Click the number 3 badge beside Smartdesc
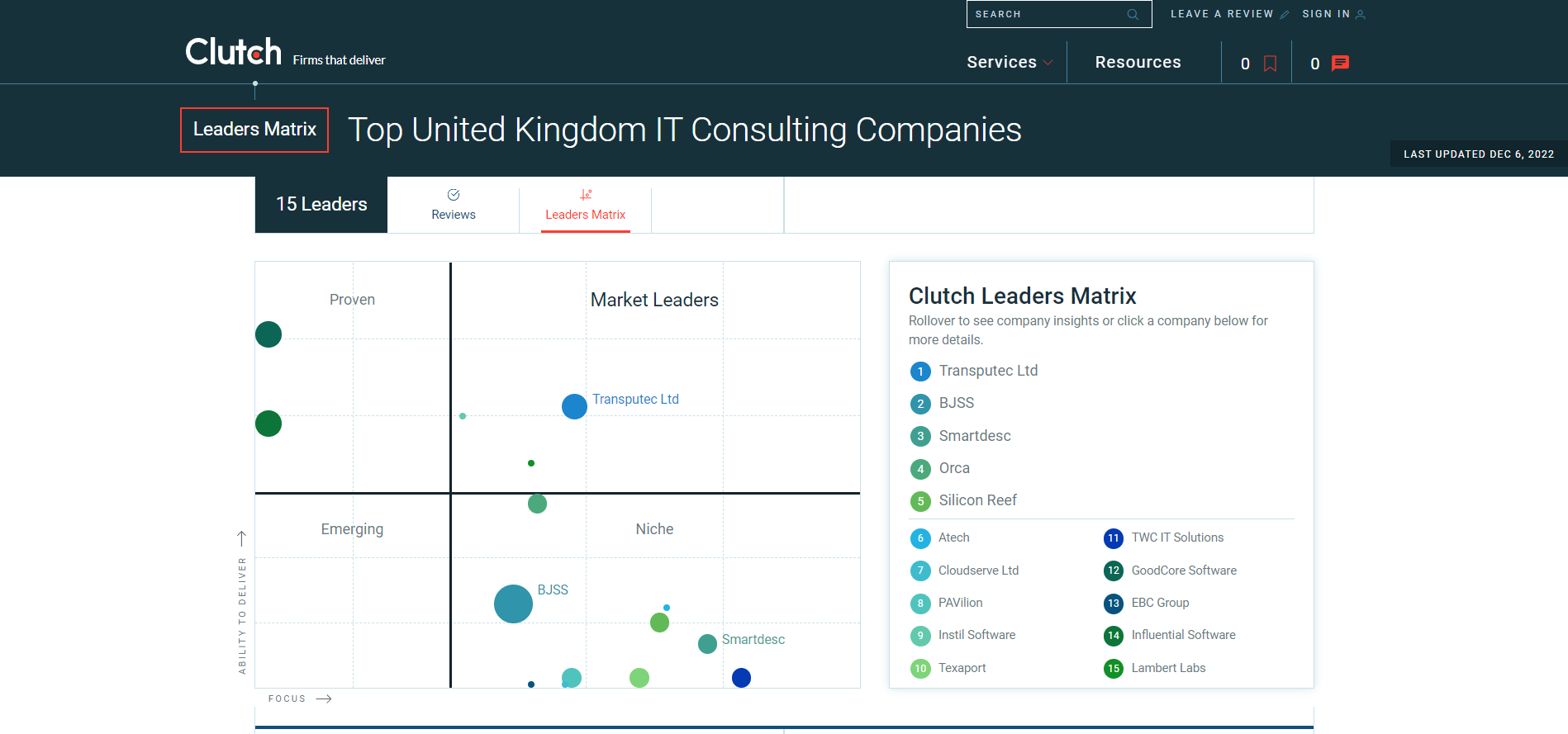 tap(920, 436)
